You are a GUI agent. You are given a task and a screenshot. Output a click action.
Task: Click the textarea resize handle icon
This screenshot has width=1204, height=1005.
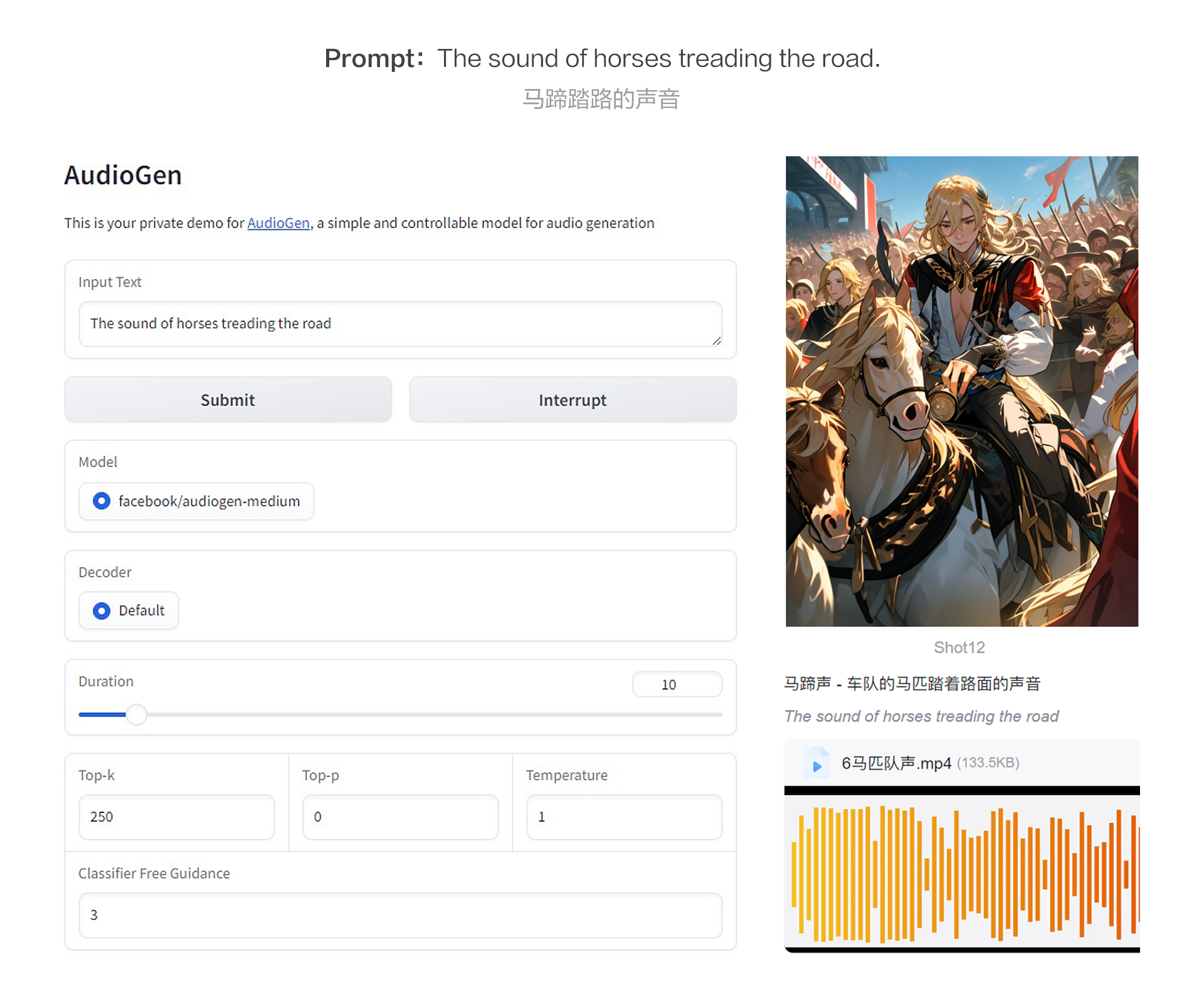coord(716,340)
